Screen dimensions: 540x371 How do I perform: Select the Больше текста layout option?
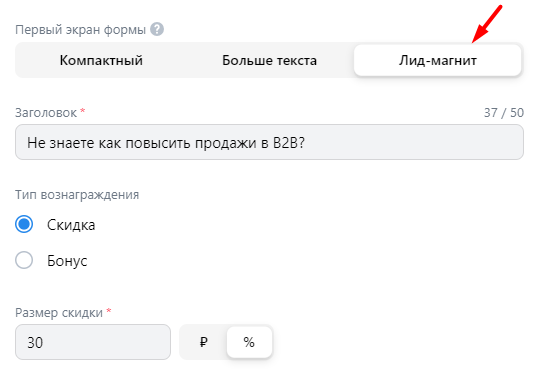(269, 60)
